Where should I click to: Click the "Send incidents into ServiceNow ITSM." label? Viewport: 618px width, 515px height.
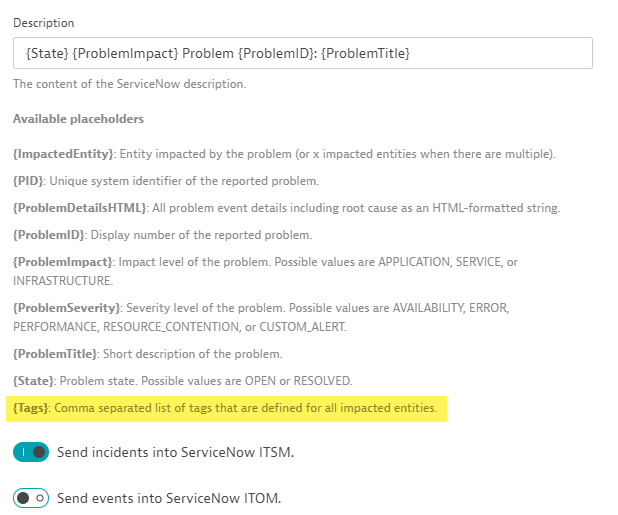[175, 452]
